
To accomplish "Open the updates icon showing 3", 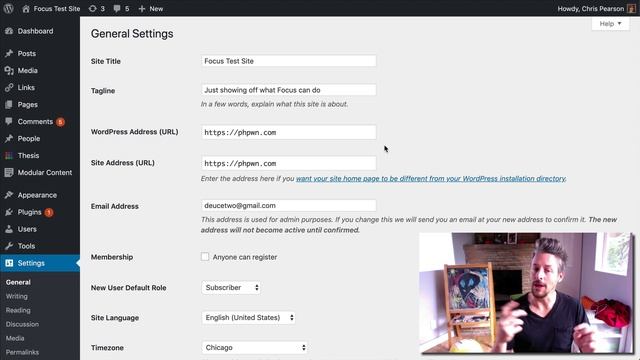I will pos(93,9).
